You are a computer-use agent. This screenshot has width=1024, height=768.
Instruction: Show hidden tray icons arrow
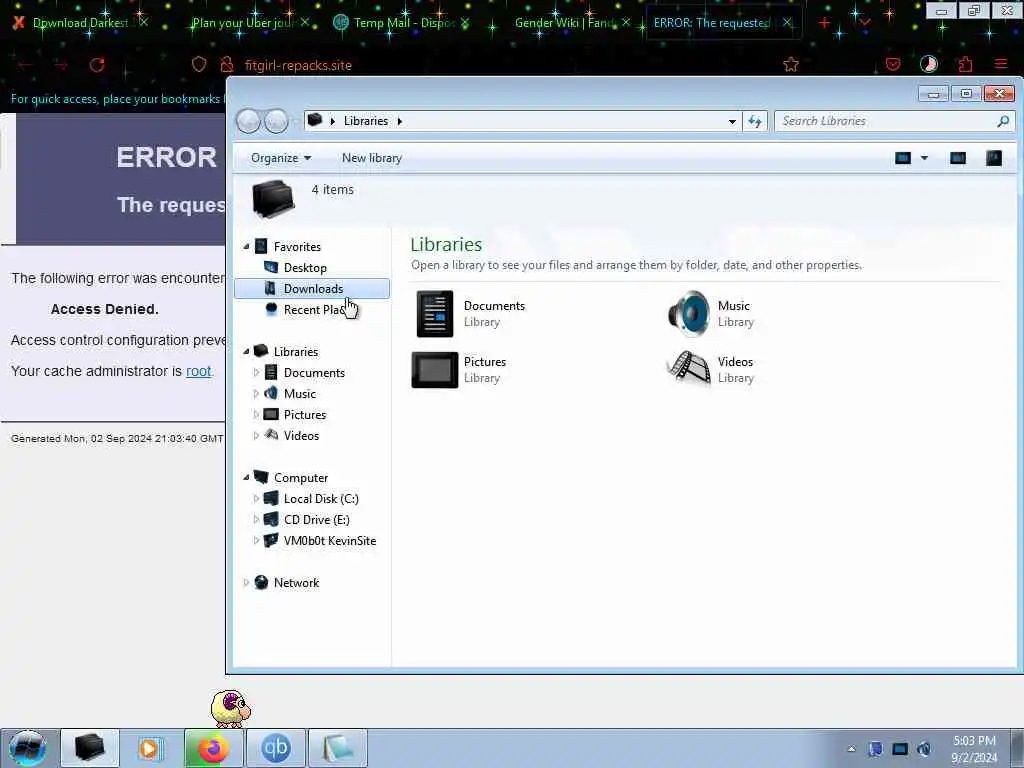pos(851,749)
